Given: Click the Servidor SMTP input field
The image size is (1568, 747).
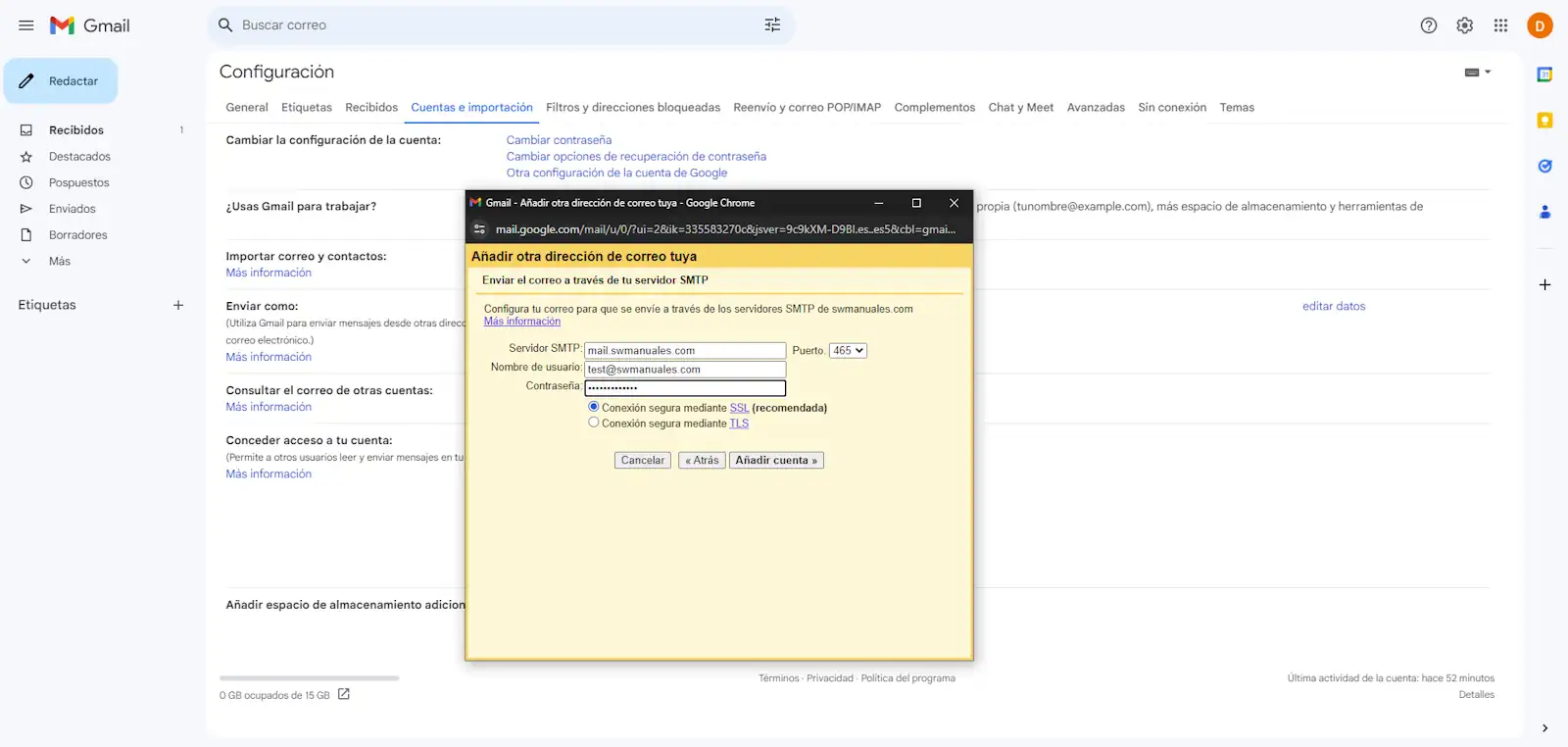Looking at the screenshot, I should pos(685,351).
